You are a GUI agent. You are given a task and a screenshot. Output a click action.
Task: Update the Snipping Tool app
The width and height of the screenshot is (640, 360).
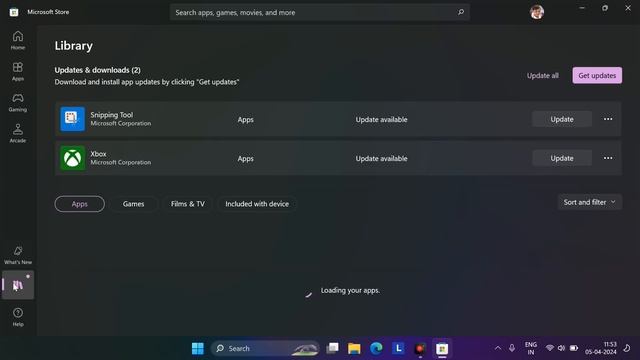[x=562, y=119]
